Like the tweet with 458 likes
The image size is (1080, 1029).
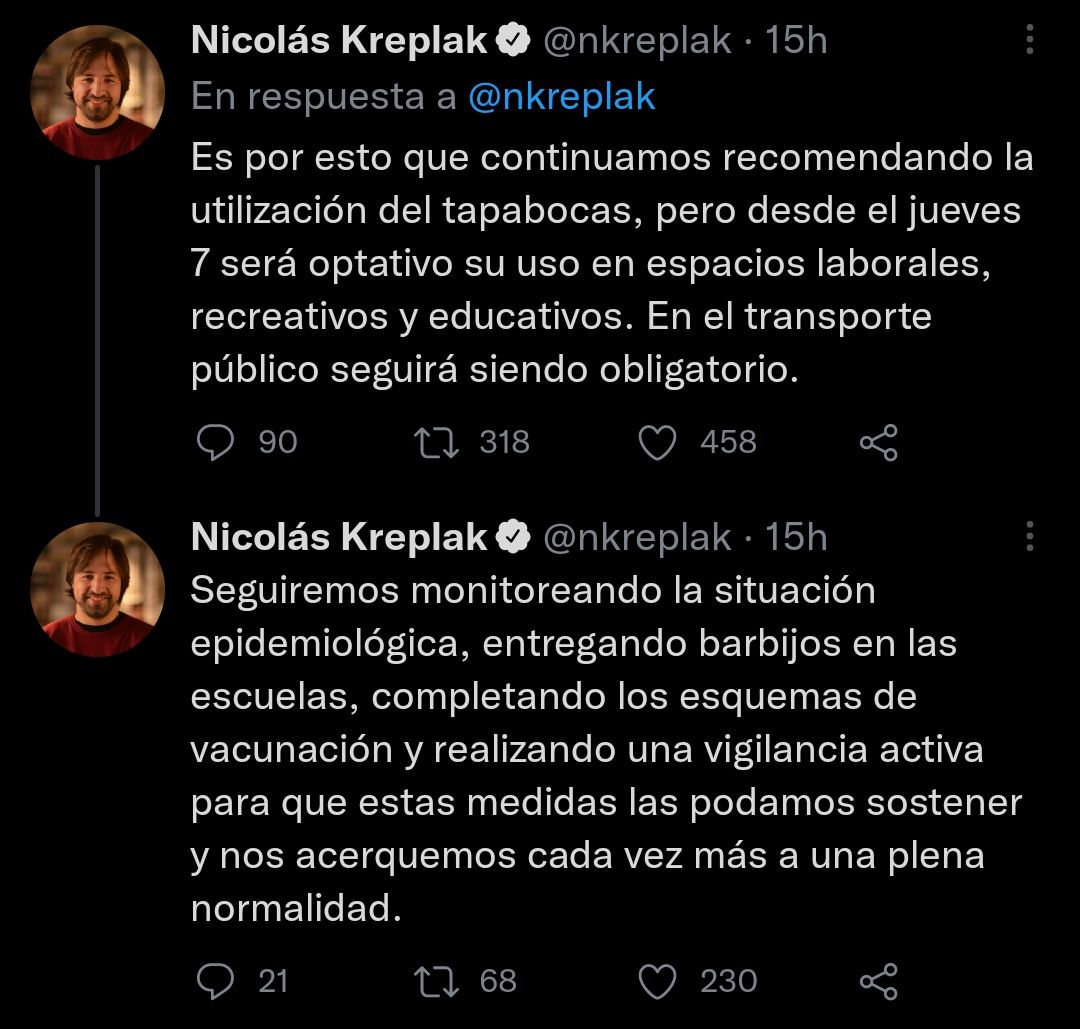point(657,442)
